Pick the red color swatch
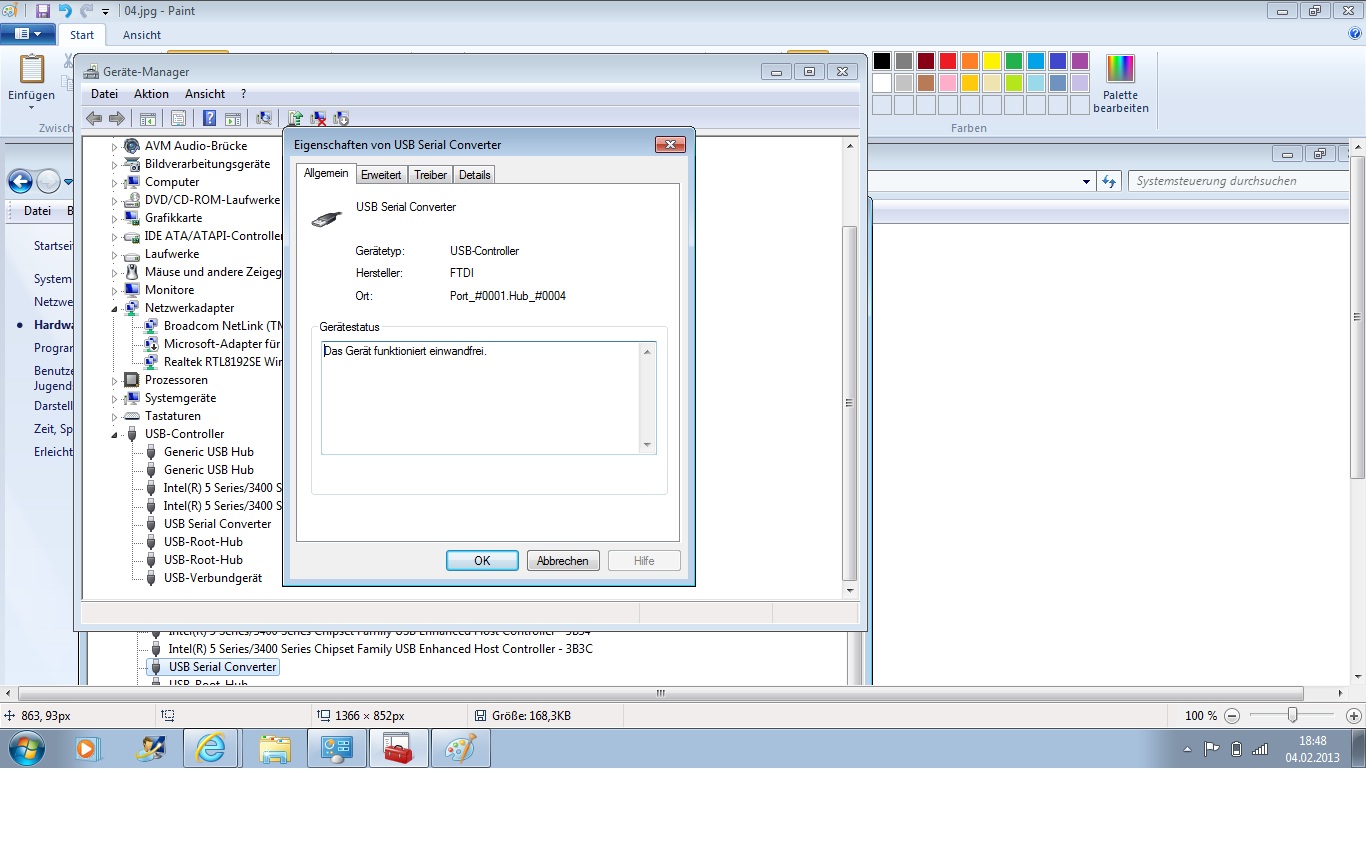Image resolution: width=1366 pixels, height=852 pixels. pyautogui.click(x=948, y=61)
